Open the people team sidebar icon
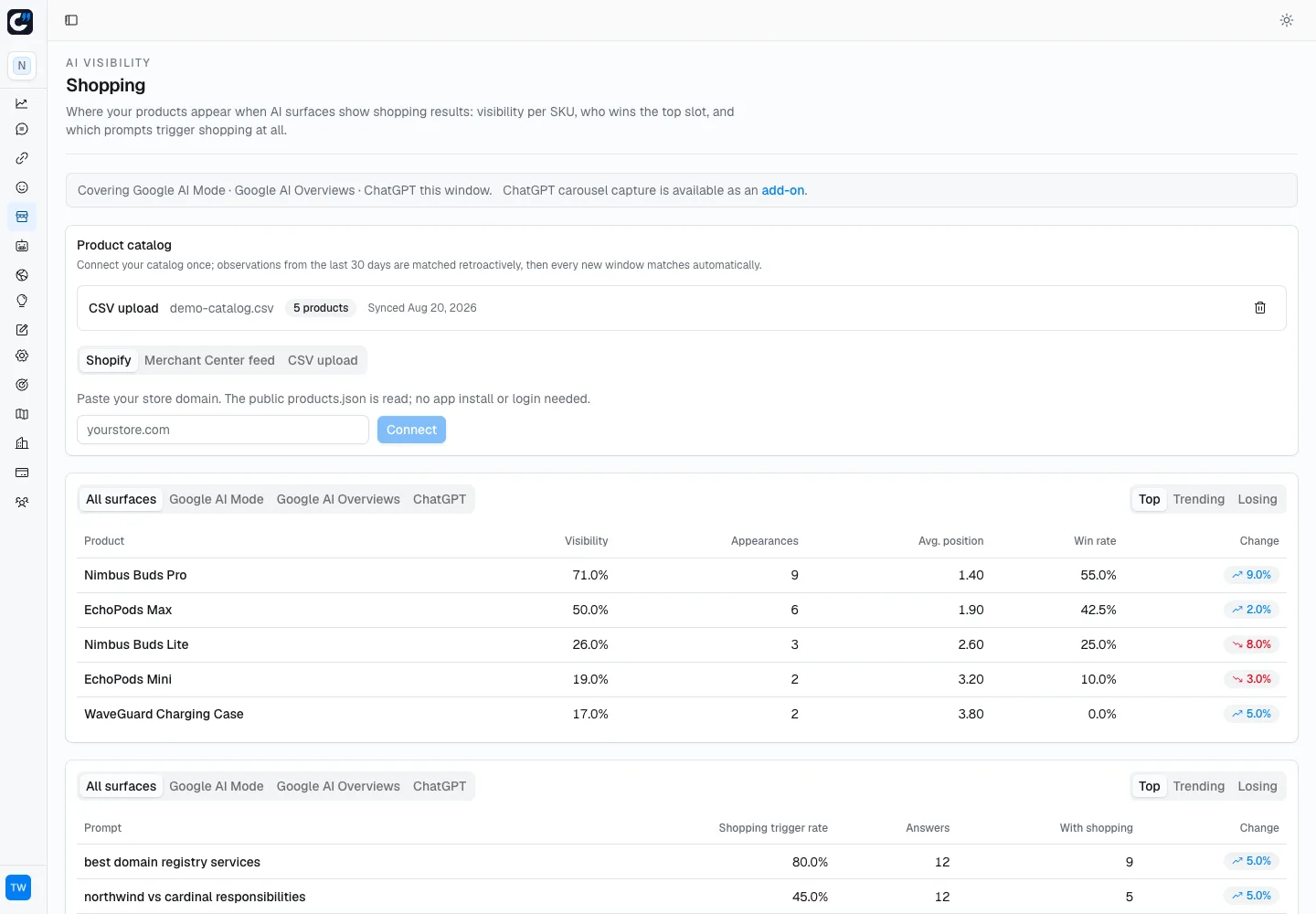This screenshot has height=914, width=1316. click(x=22, y=502)
